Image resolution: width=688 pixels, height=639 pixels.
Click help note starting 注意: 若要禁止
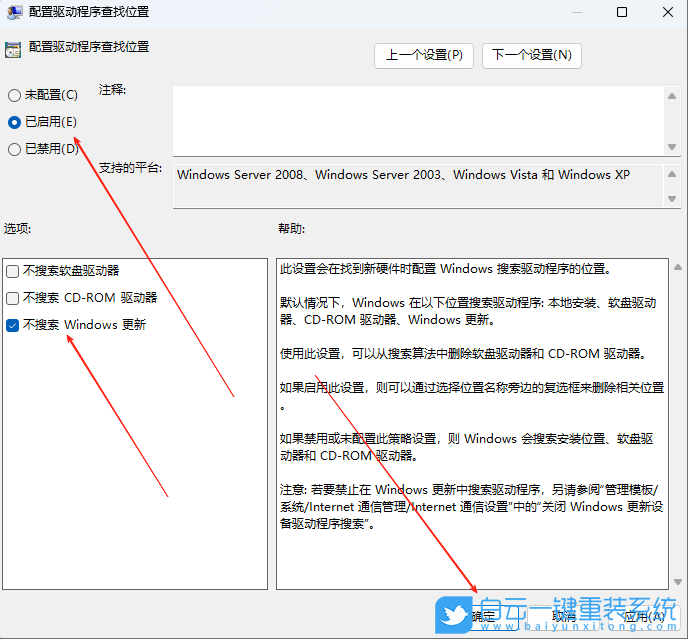(471, 506)
